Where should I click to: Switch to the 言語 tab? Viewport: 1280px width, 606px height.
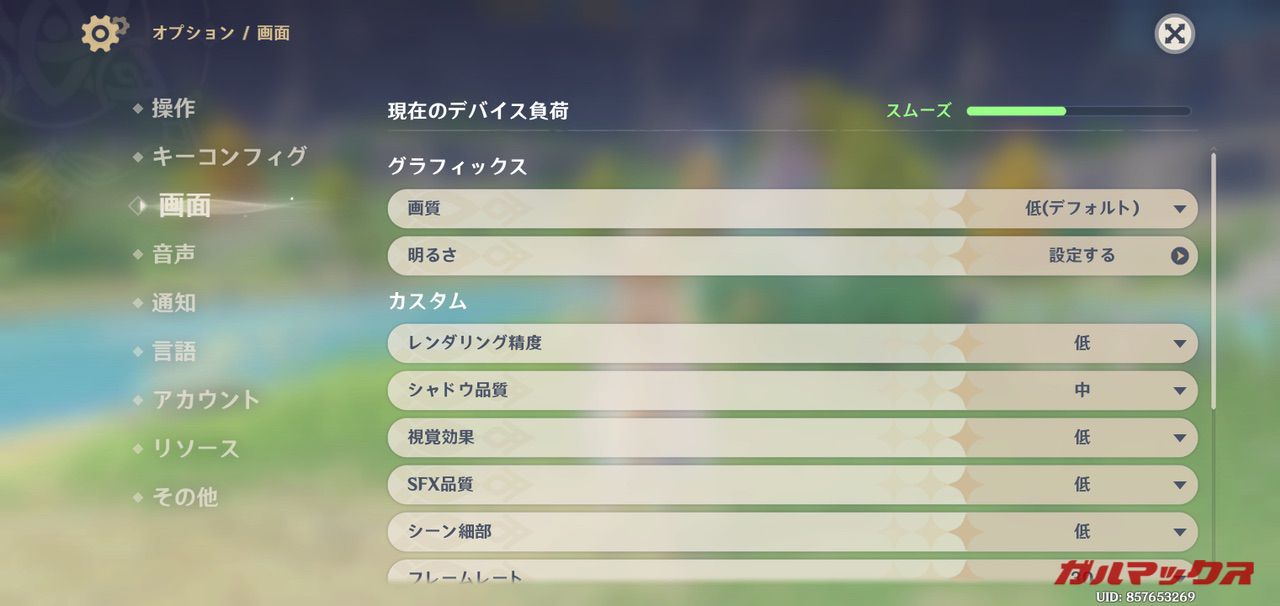point(173,351)
